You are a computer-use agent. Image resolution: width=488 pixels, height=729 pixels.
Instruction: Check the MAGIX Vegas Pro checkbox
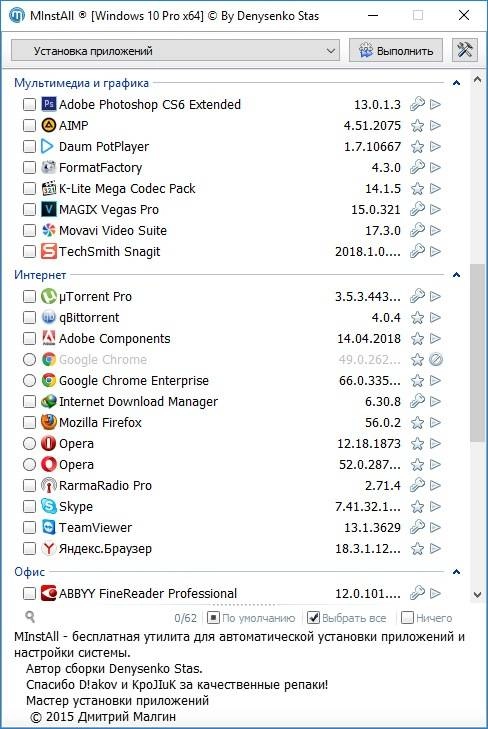(x=29, y=209)
